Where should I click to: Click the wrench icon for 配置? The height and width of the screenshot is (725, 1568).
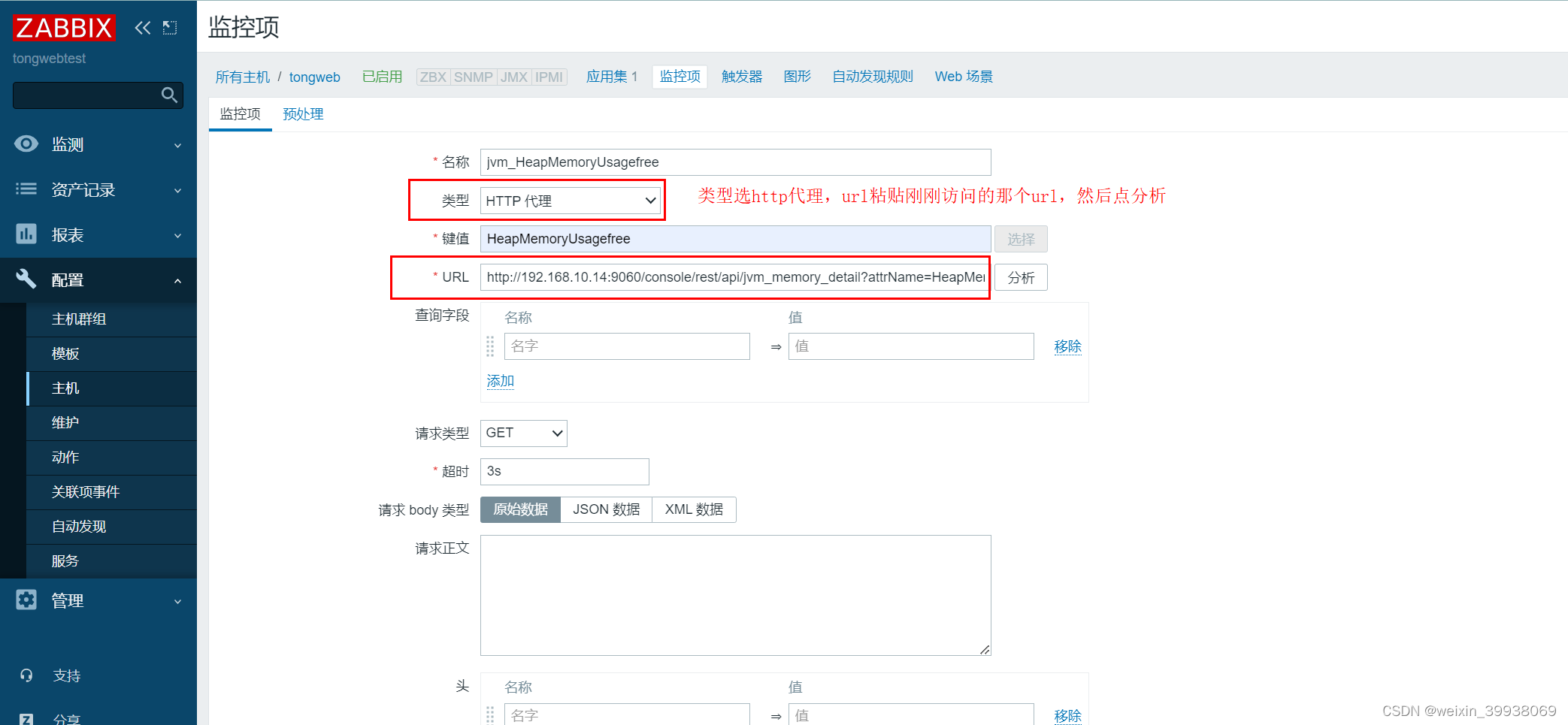click(26, 279)
